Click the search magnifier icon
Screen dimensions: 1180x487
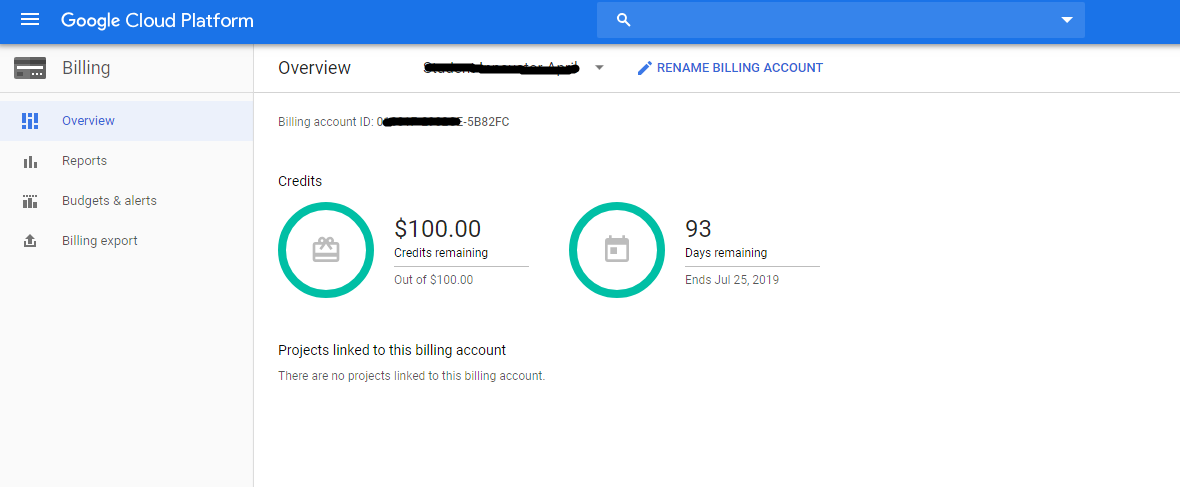click(x=623, y=20)
